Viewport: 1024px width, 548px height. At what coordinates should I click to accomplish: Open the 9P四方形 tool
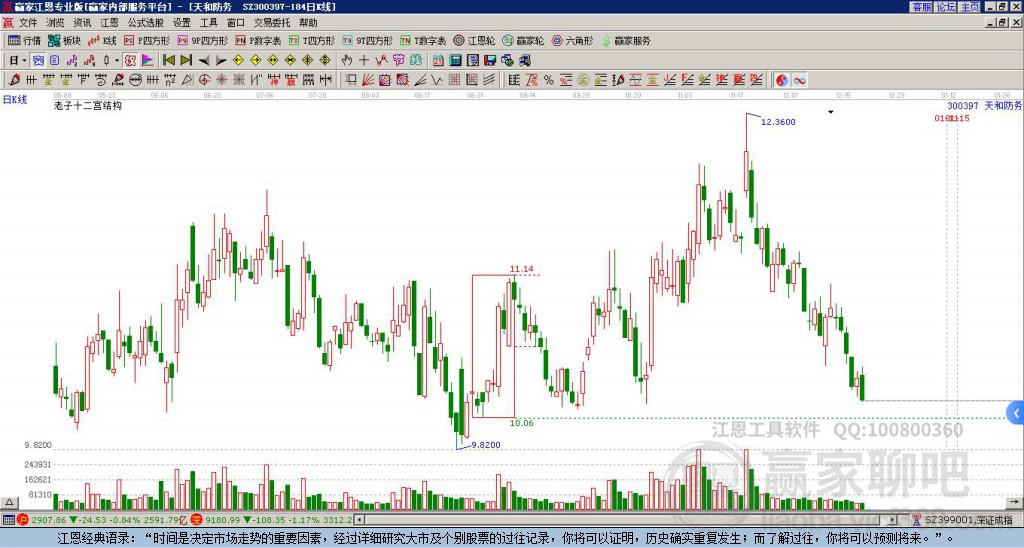coord(202,40)
